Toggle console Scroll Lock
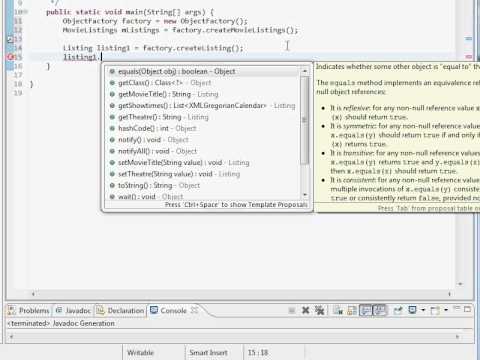480x360 pixels. pos(352,311)
